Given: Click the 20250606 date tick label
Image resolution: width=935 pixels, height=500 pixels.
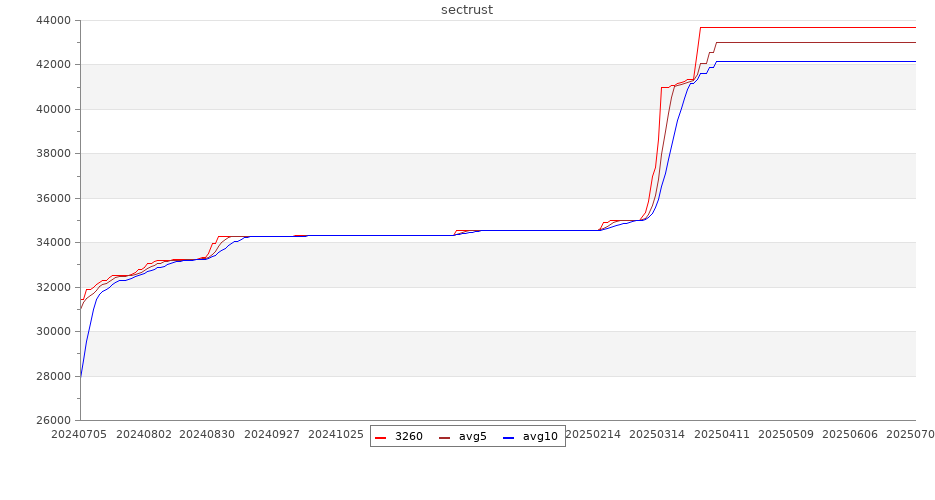Looking at the screenshot, I should pos(850,435).
